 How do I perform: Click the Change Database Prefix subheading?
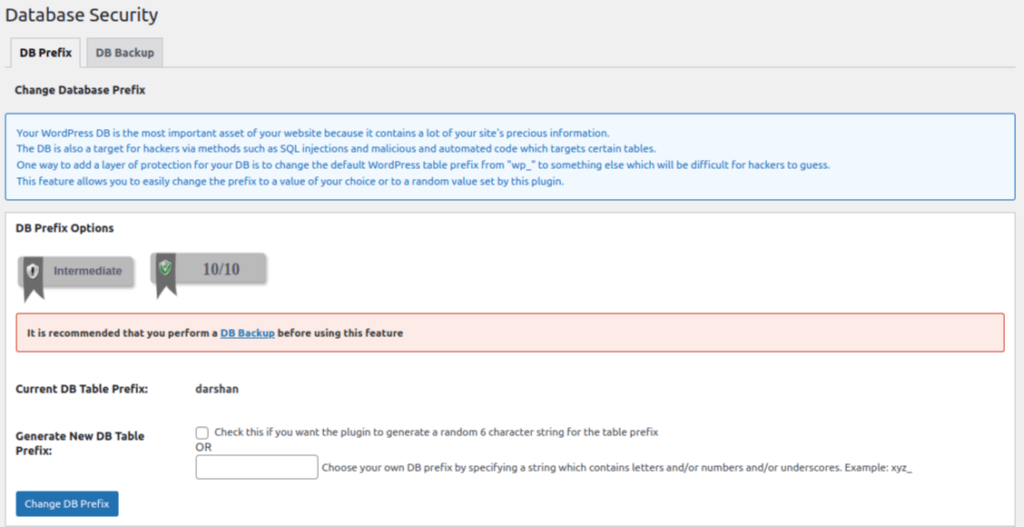pos(80,90)
